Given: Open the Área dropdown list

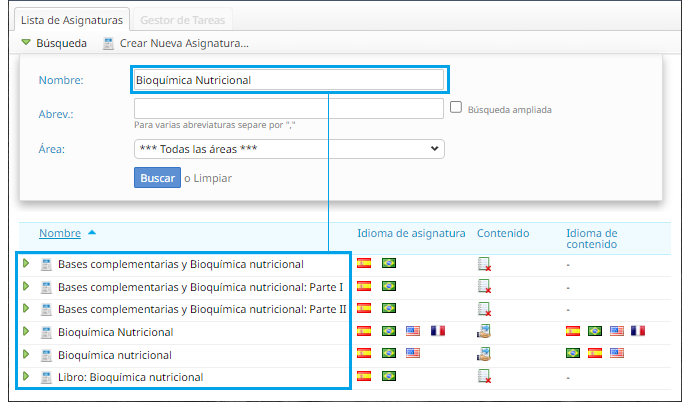Looking at the screenshot, I should [289, 149].
